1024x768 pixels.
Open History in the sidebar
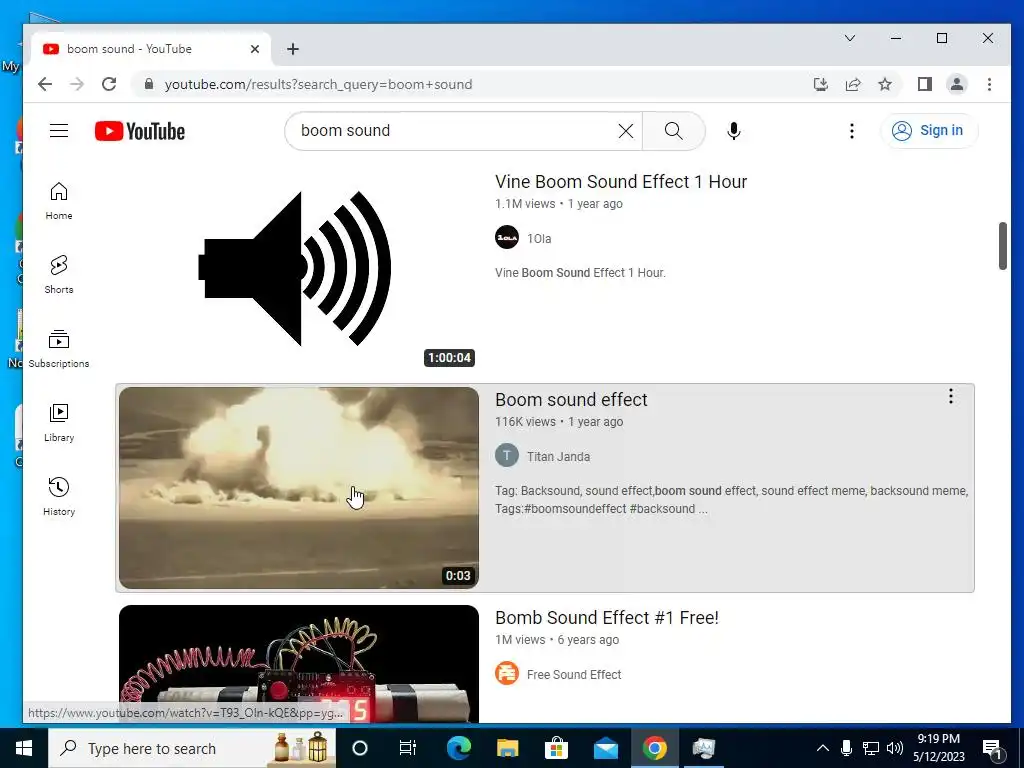59,496
